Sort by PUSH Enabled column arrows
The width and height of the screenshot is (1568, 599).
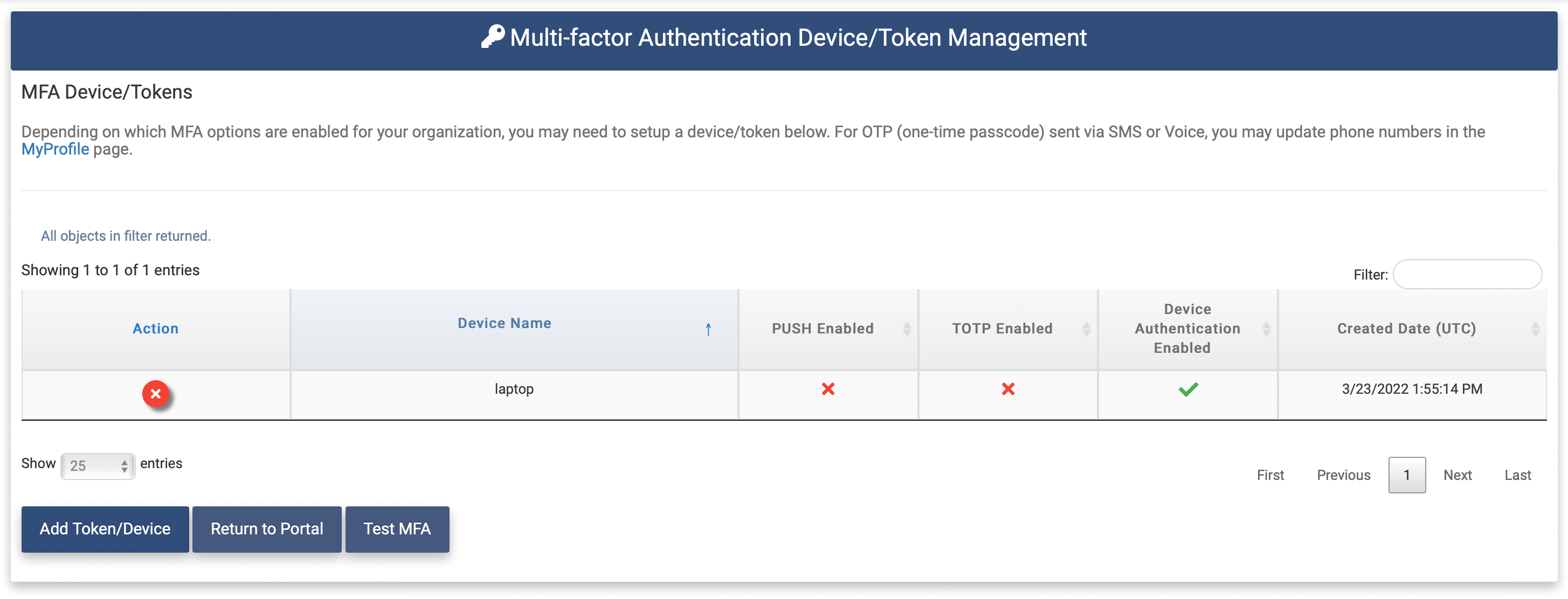tap(906, 329)
